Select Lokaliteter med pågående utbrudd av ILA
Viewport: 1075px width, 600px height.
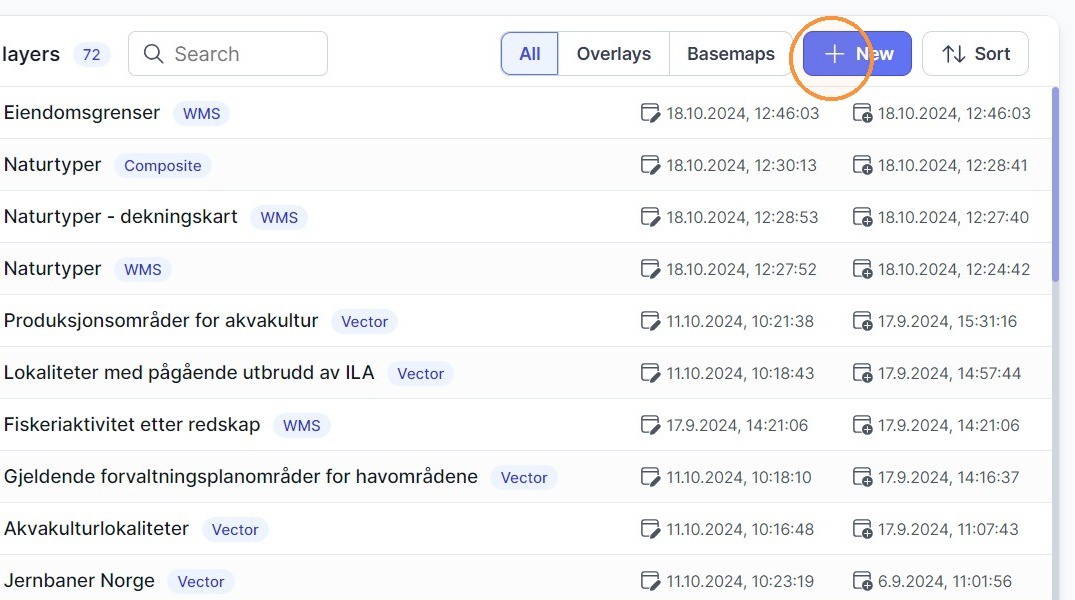pyautogui.click(x=189, y=373)
